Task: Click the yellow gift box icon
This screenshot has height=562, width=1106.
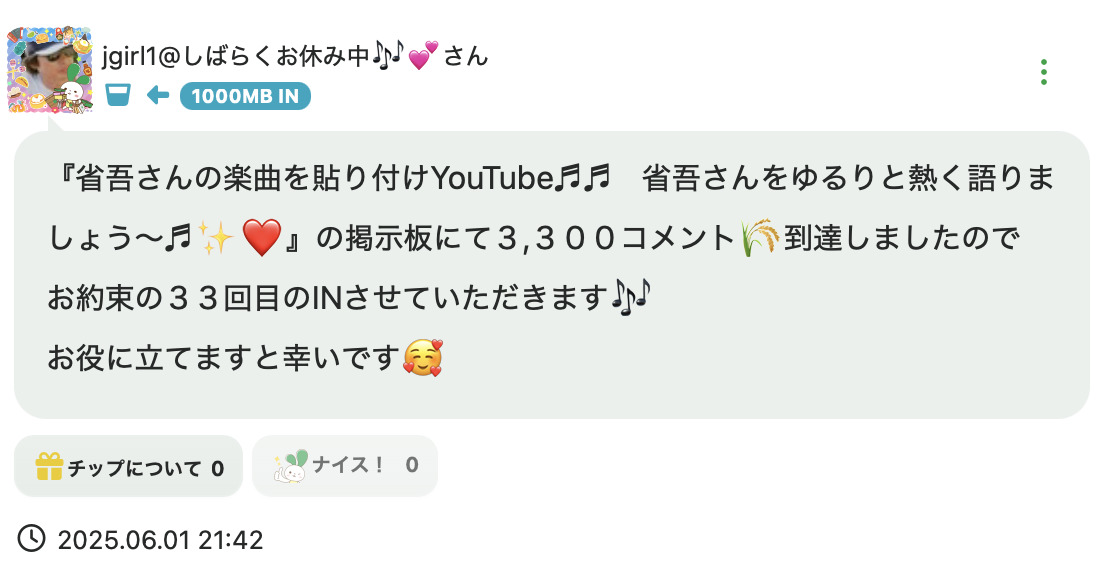Action: point(49,466)
